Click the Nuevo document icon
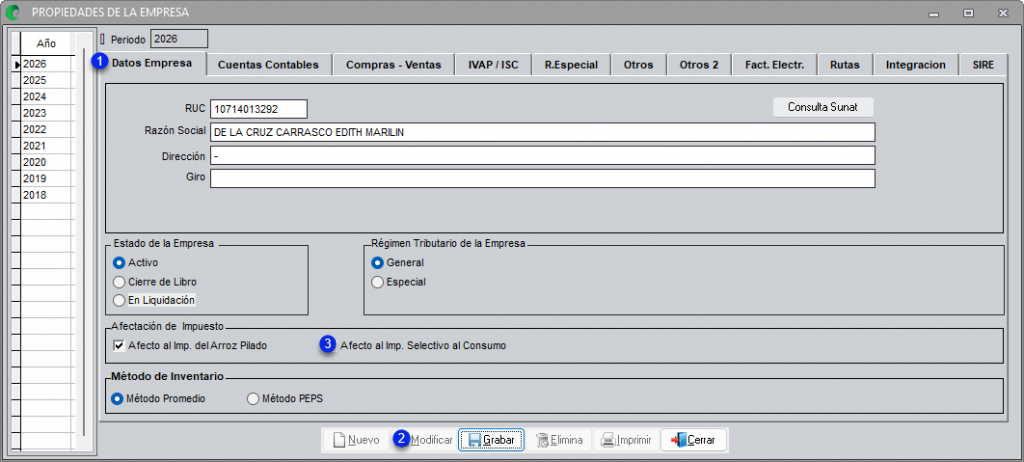The height and width of the screenshot is (462, 1024). [339, 440]
